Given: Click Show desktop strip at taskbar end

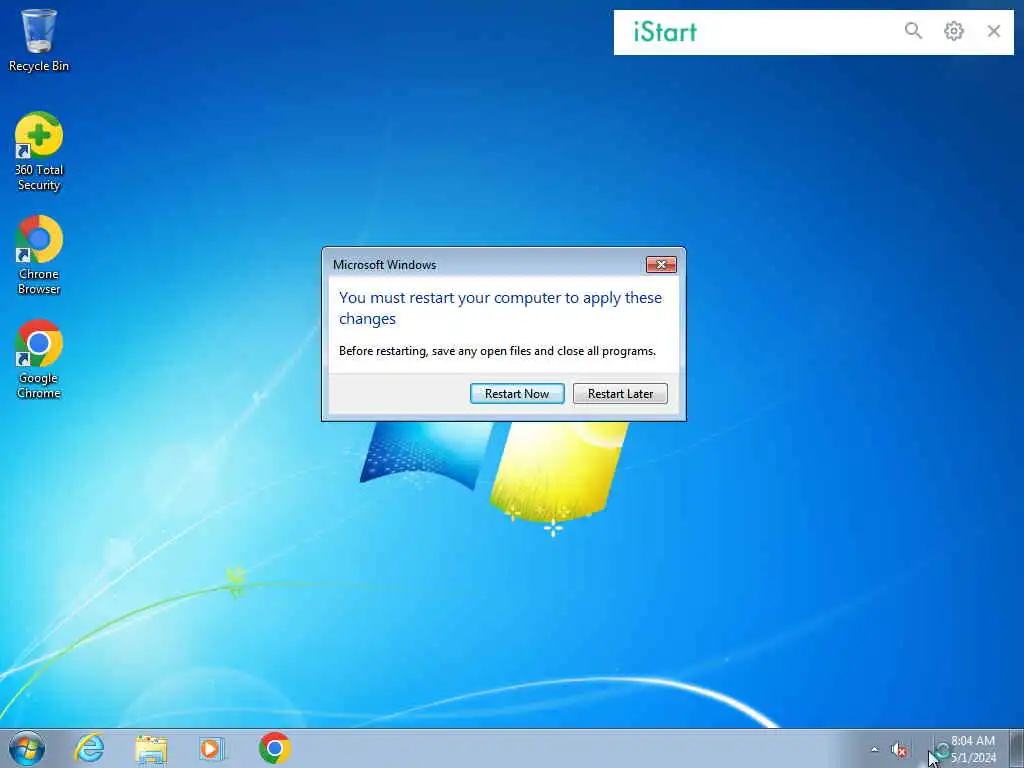Looking at the screenshot, I should tap(1017, 749).
